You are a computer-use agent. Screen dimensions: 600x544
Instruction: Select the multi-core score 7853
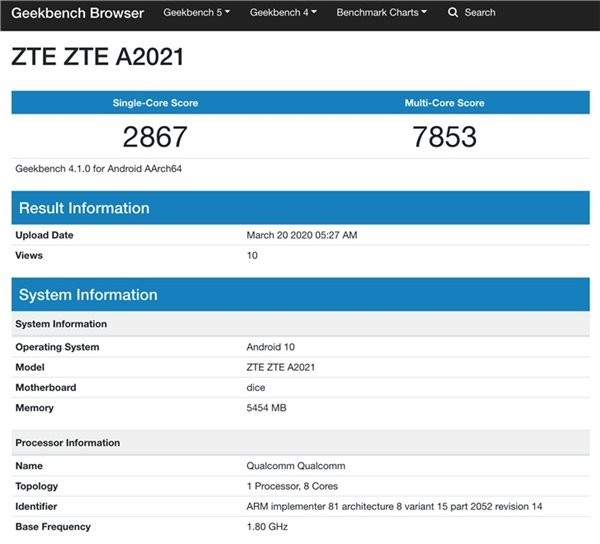coord(444,137)
